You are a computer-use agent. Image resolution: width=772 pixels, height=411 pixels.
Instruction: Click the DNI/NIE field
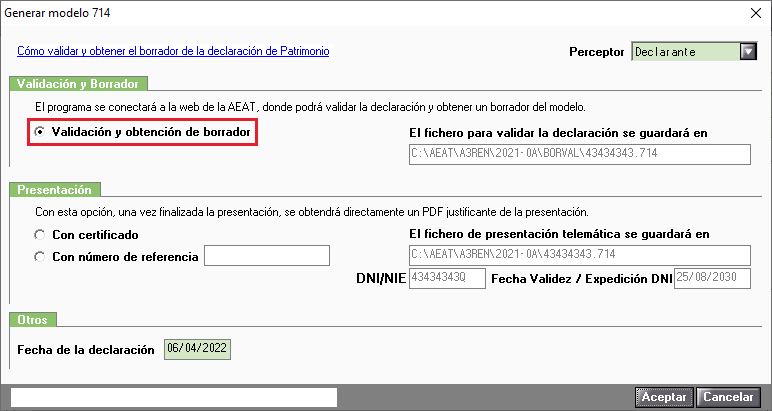447,278
